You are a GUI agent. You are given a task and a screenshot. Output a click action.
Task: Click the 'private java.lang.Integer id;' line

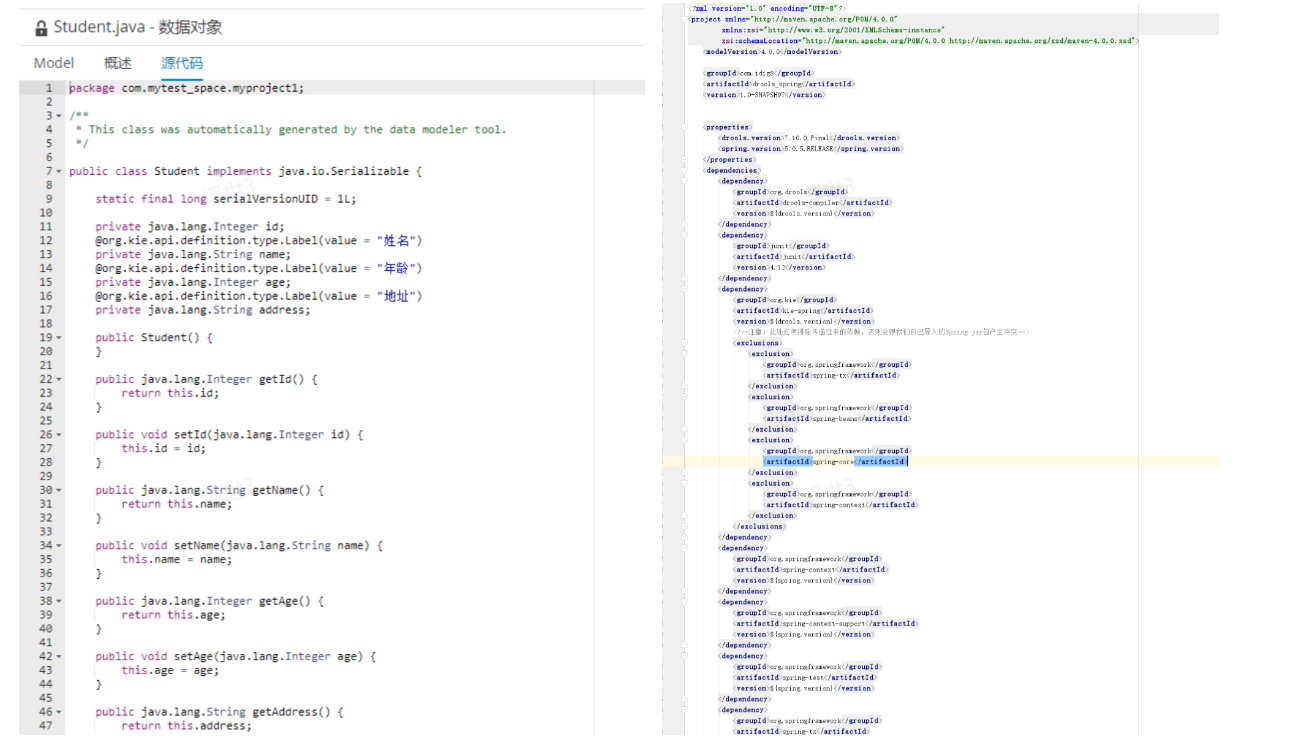tap(190, 227)
